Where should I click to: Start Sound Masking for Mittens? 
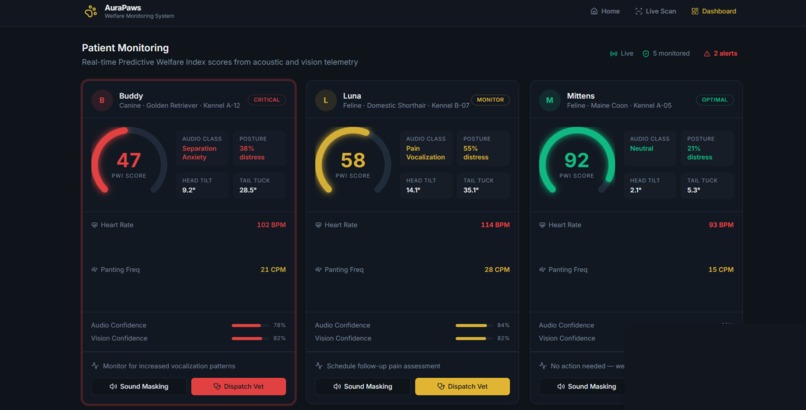[x=582, y=386]
